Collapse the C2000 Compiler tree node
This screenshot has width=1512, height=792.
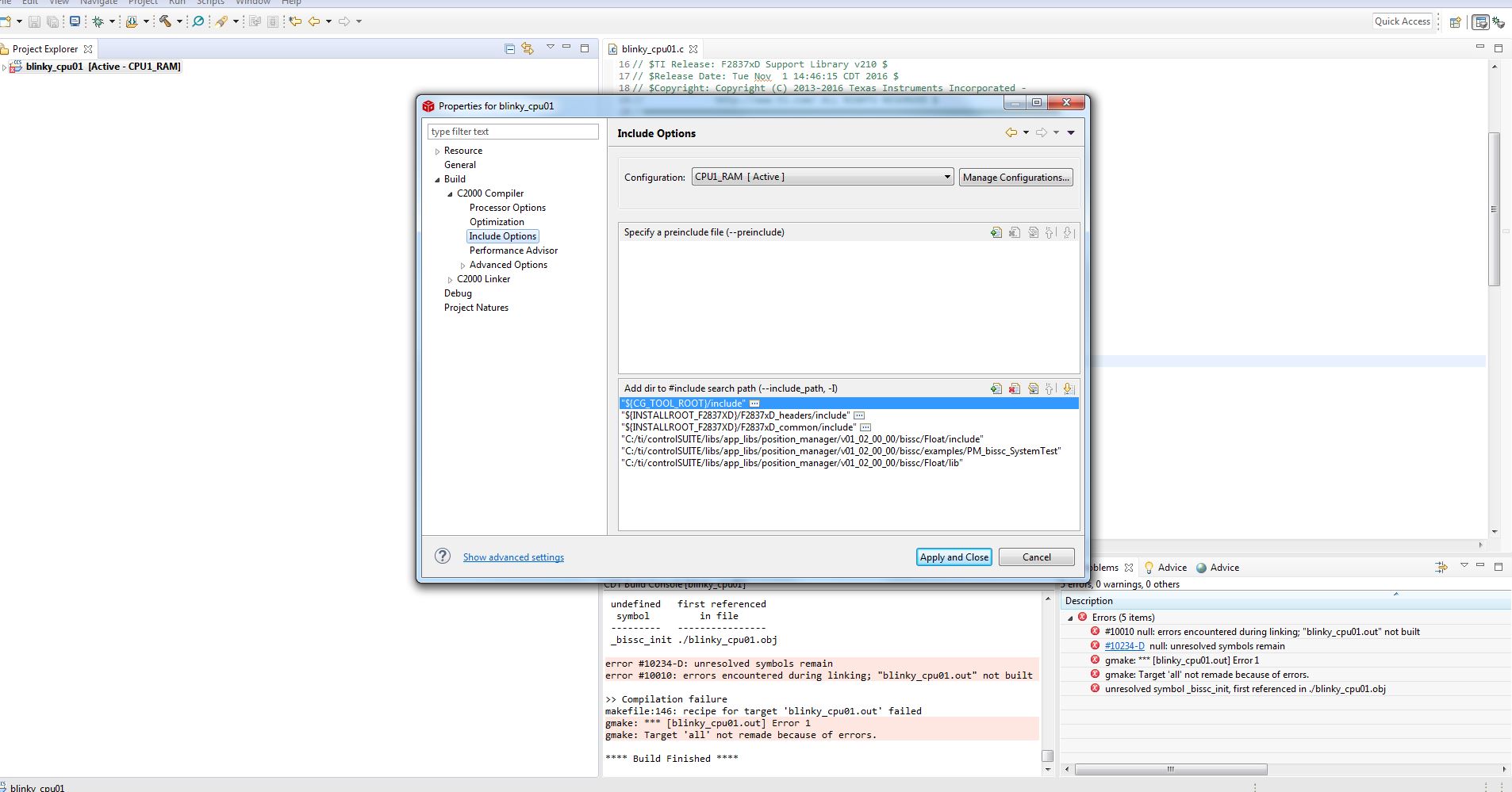(x=450, y=193)
